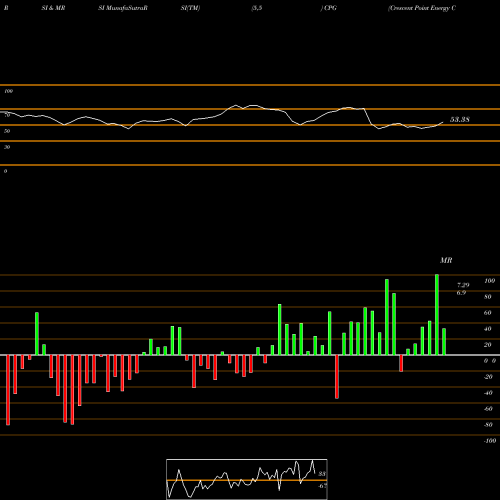
Task: Click the MR right axis label -80
Action: [488, 425]
